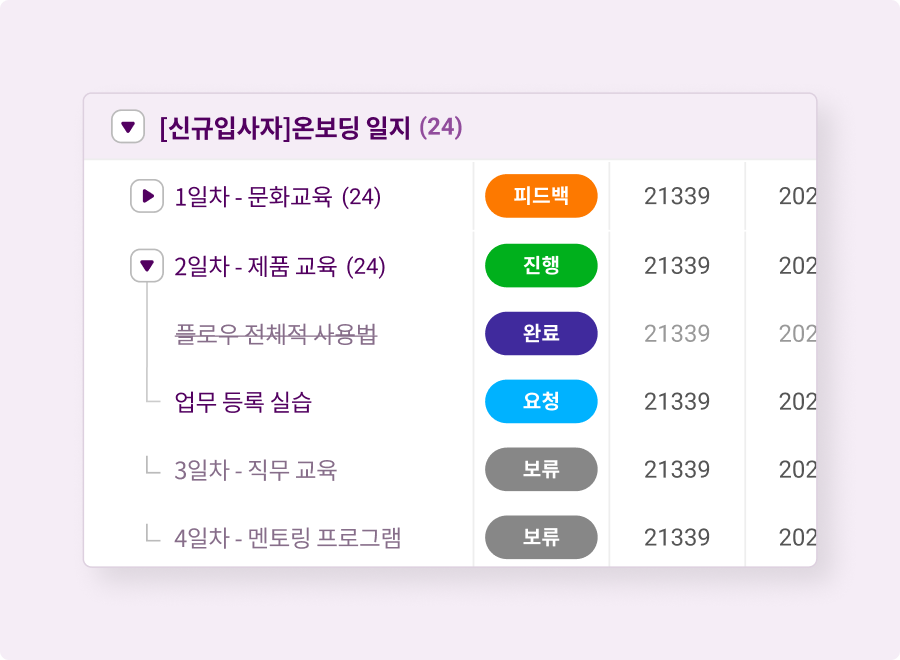The image size is (900, 660).
Task: Select the 3일차 - 직무 교육 item
Action: point(255,470)
